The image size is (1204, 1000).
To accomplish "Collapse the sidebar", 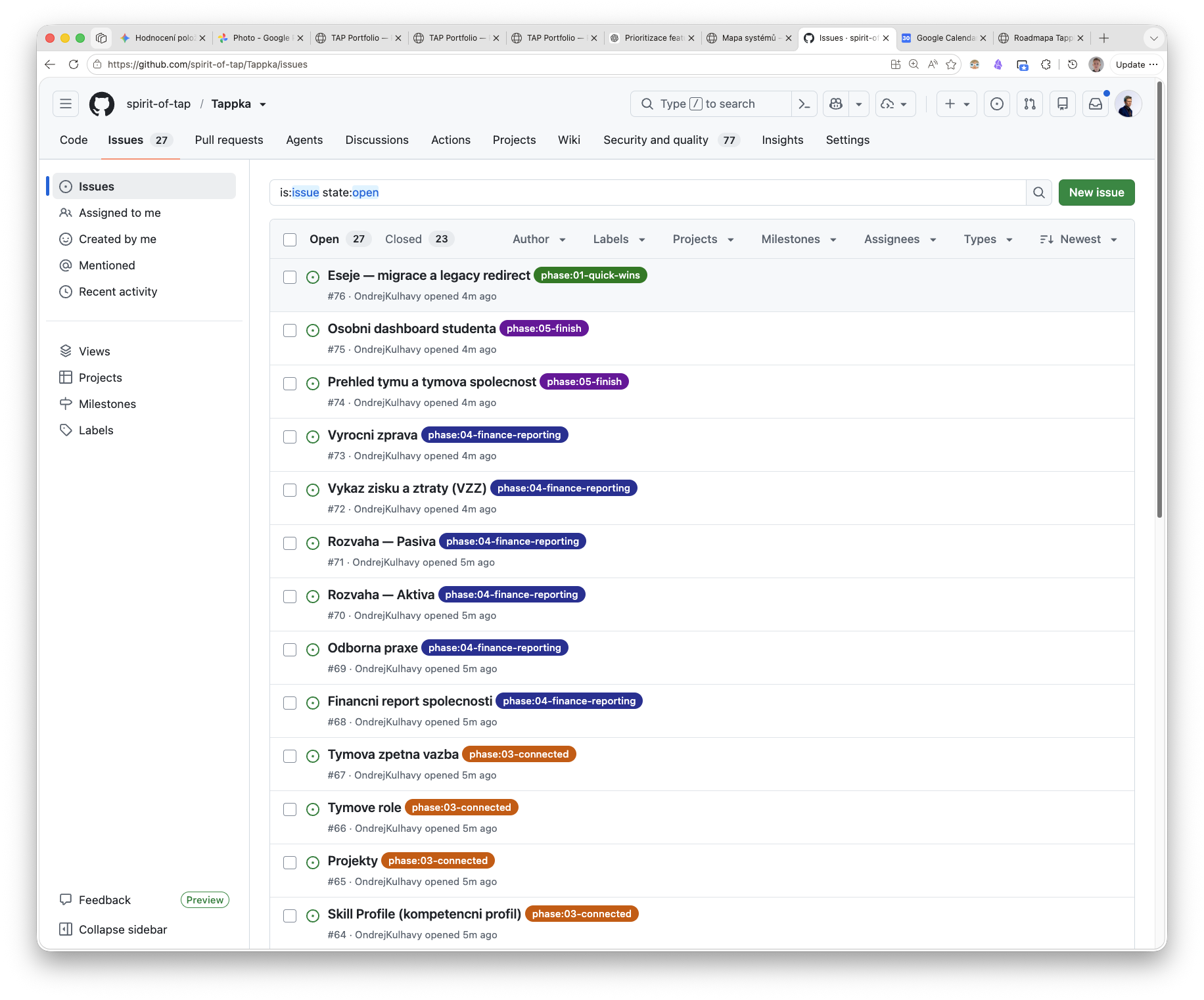I will point(113,930).
